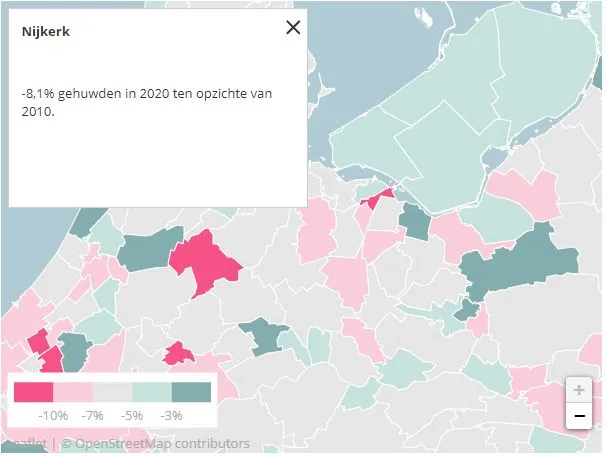
Task: Choose the light green legend swatch
Action: (x=152, y=391)
